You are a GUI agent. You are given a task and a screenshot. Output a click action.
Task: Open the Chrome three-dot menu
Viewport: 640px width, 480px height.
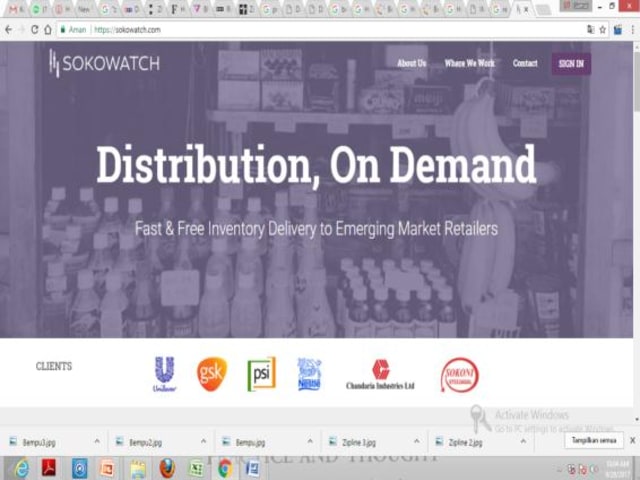(x=633, y=29)
